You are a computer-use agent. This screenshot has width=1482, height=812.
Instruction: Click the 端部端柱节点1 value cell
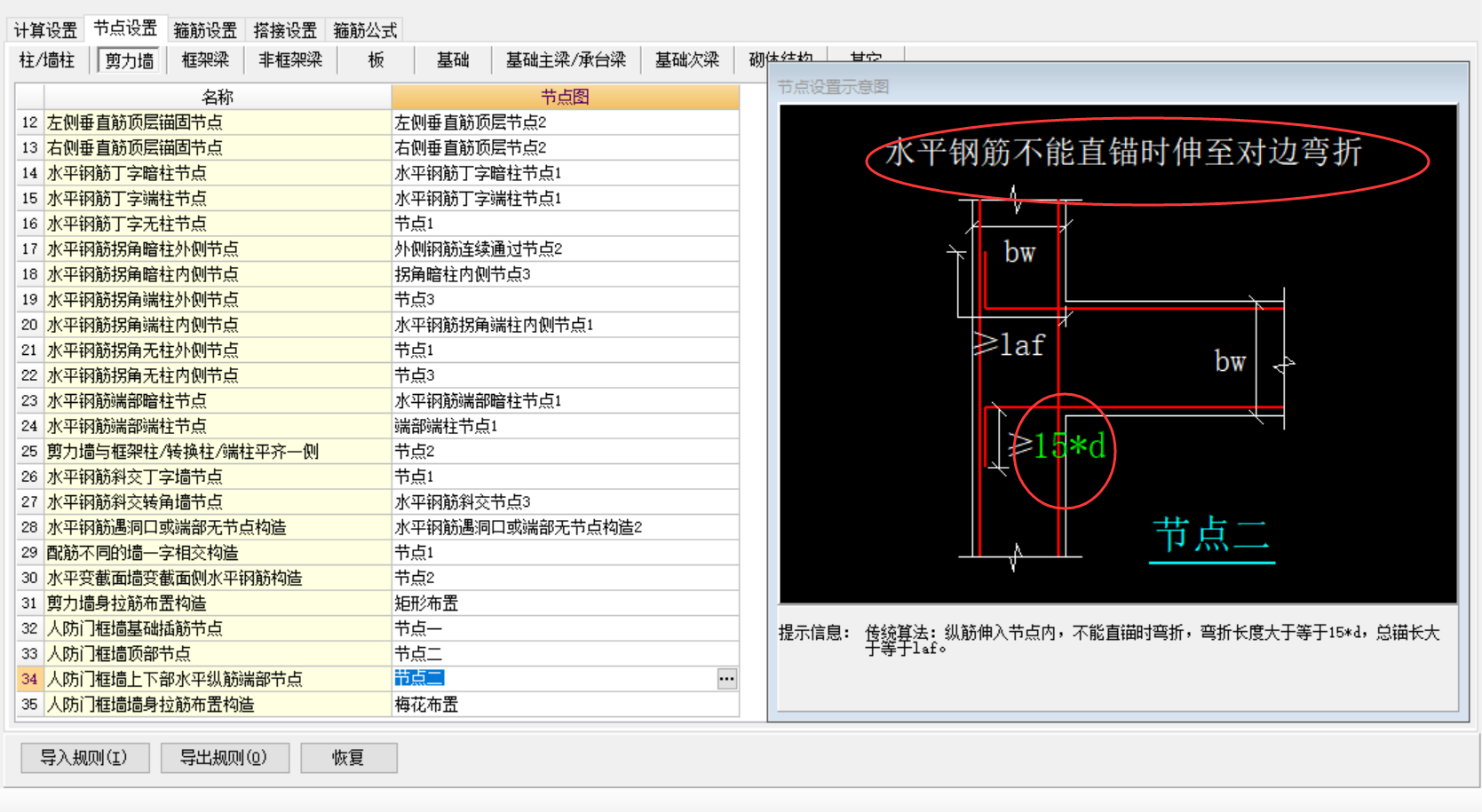(x=565, y=426)
